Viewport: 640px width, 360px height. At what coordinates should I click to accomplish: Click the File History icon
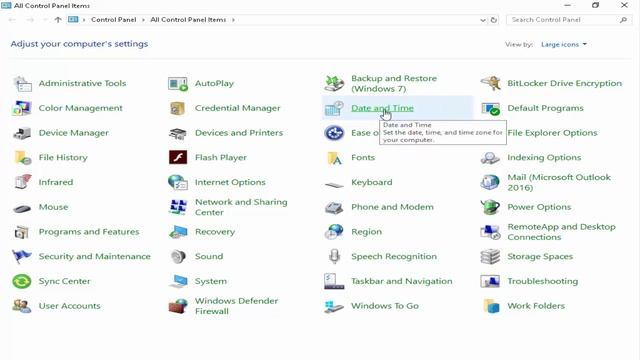(x=22, y=158)
